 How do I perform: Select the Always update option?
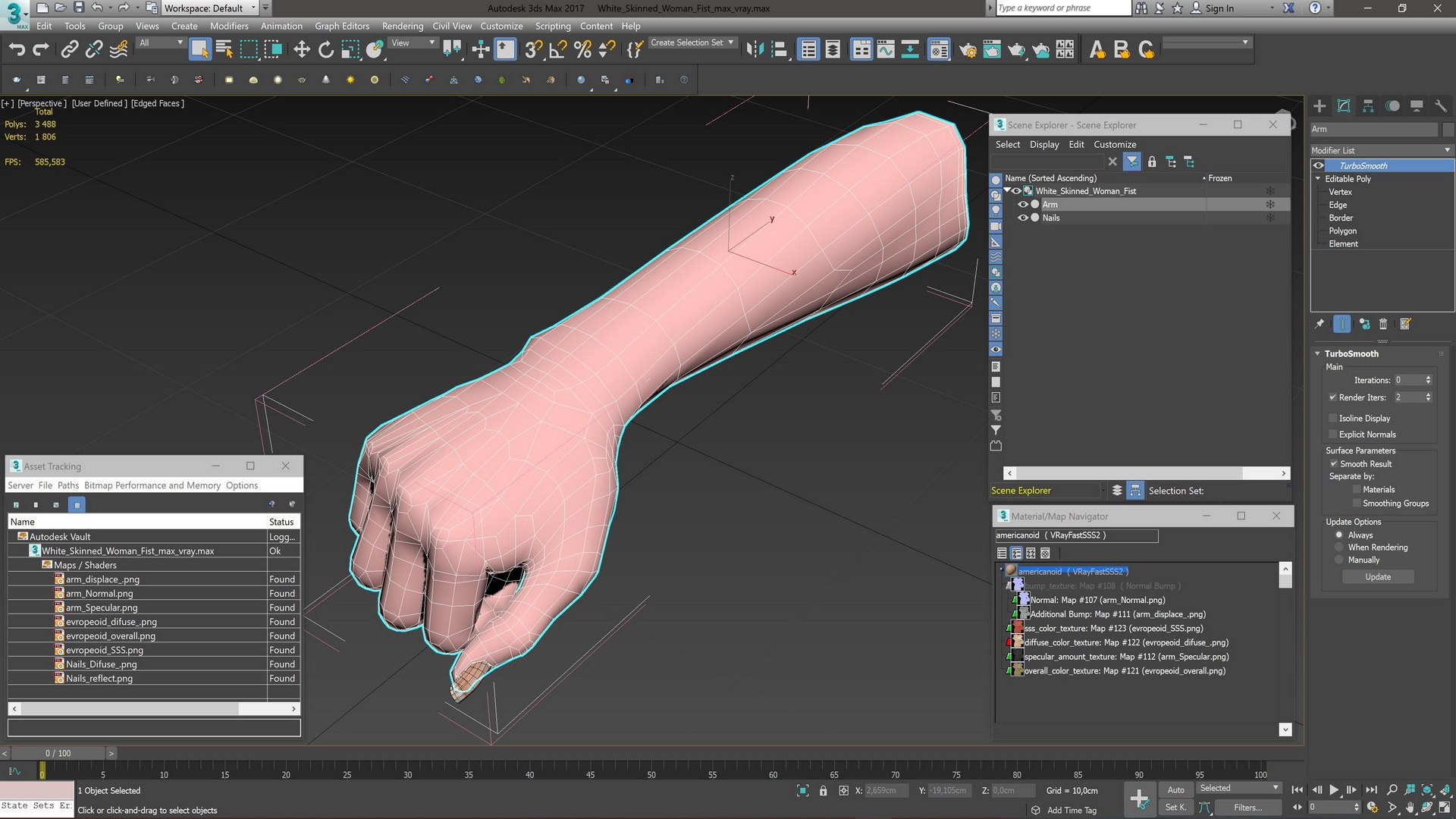(1339, 535)
